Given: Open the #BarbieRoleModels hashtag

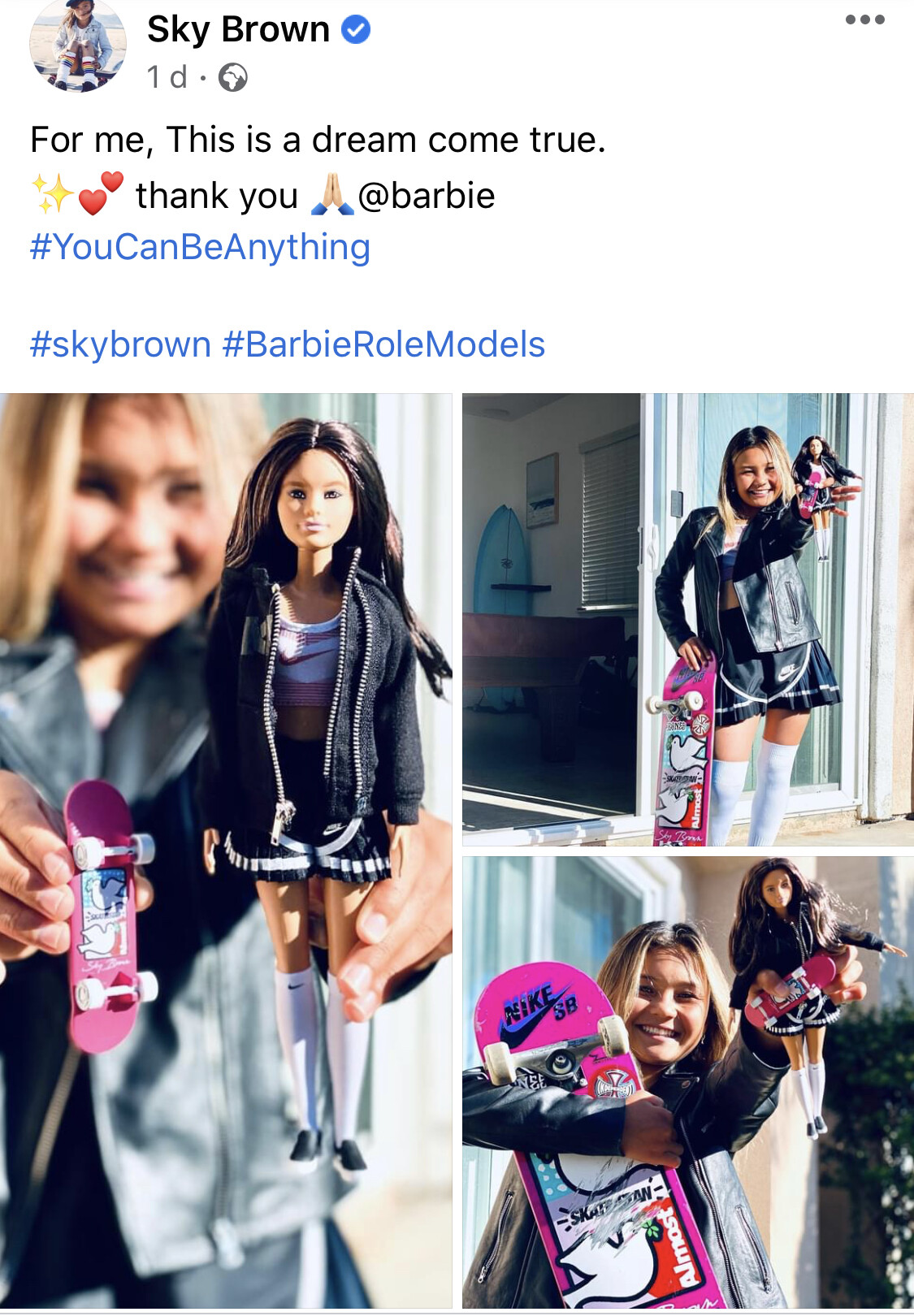Looking at the screenshot, I should coord(383,344).
